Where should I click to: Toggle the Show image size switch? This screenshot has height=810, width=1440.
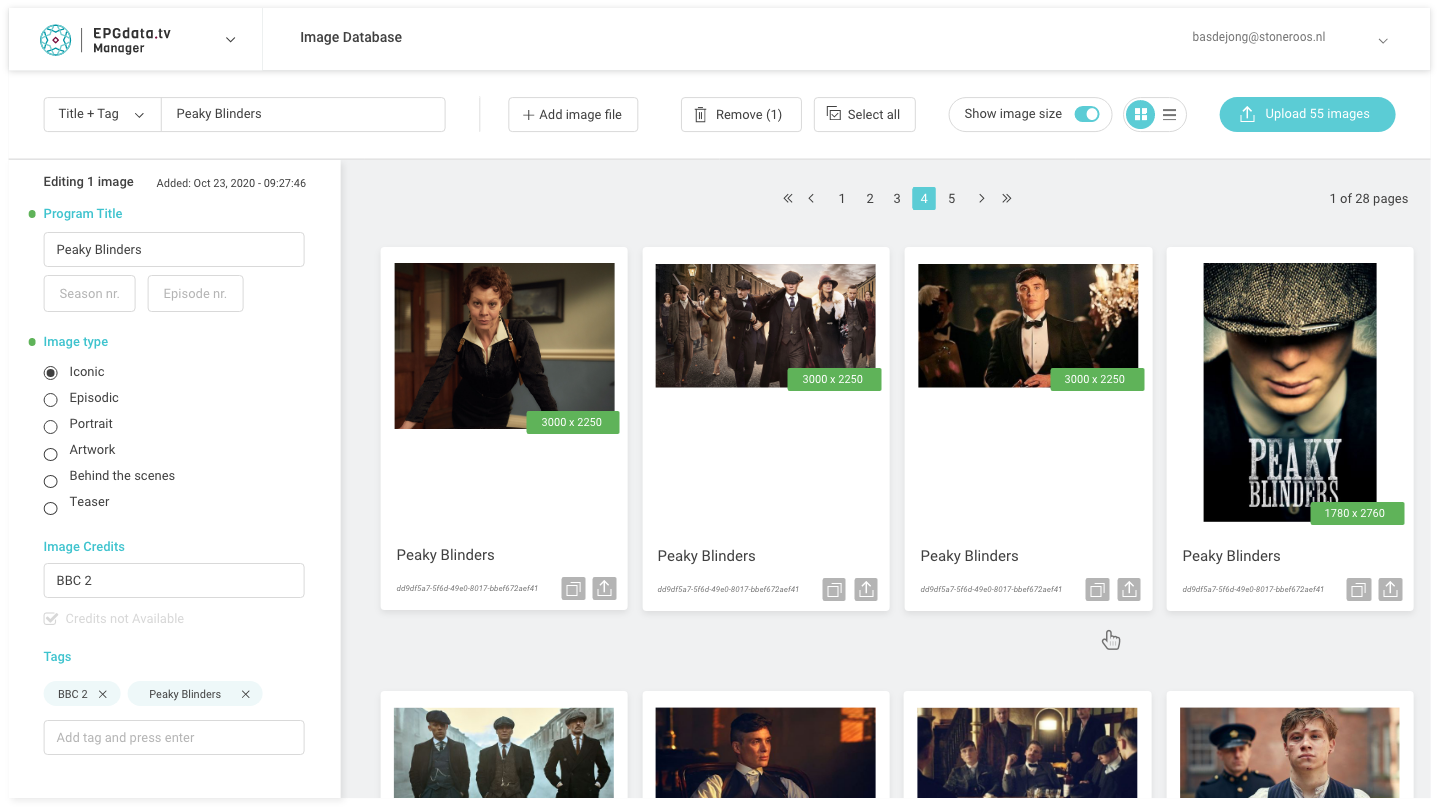(x=1086, y=114)
